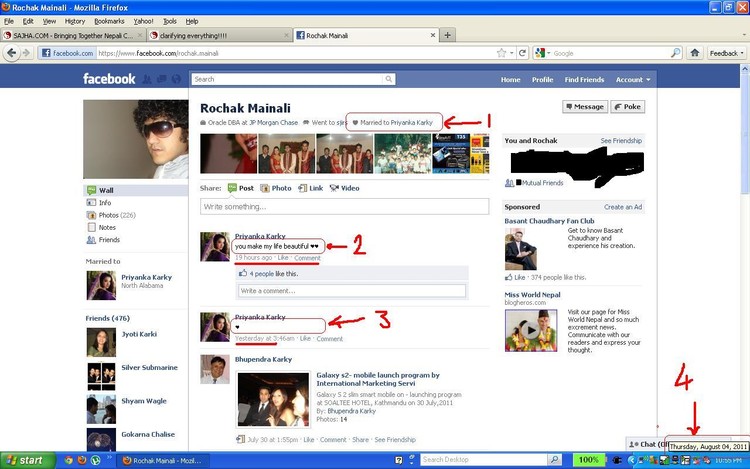Choose the Link share option

(310, 188)
